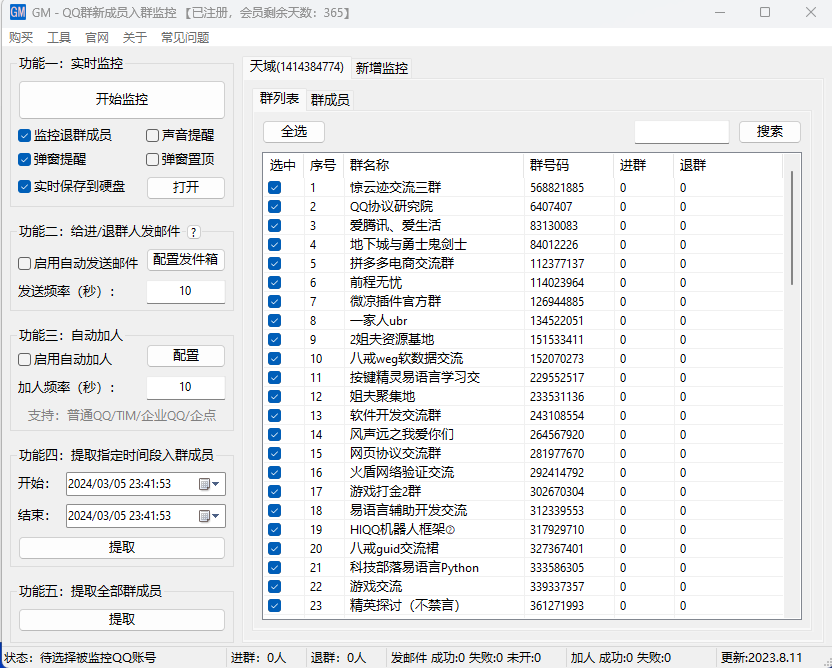Expand the 结束 datetime dropdown arrow
This screenshot has height=668, width=832.
[217, 516]
